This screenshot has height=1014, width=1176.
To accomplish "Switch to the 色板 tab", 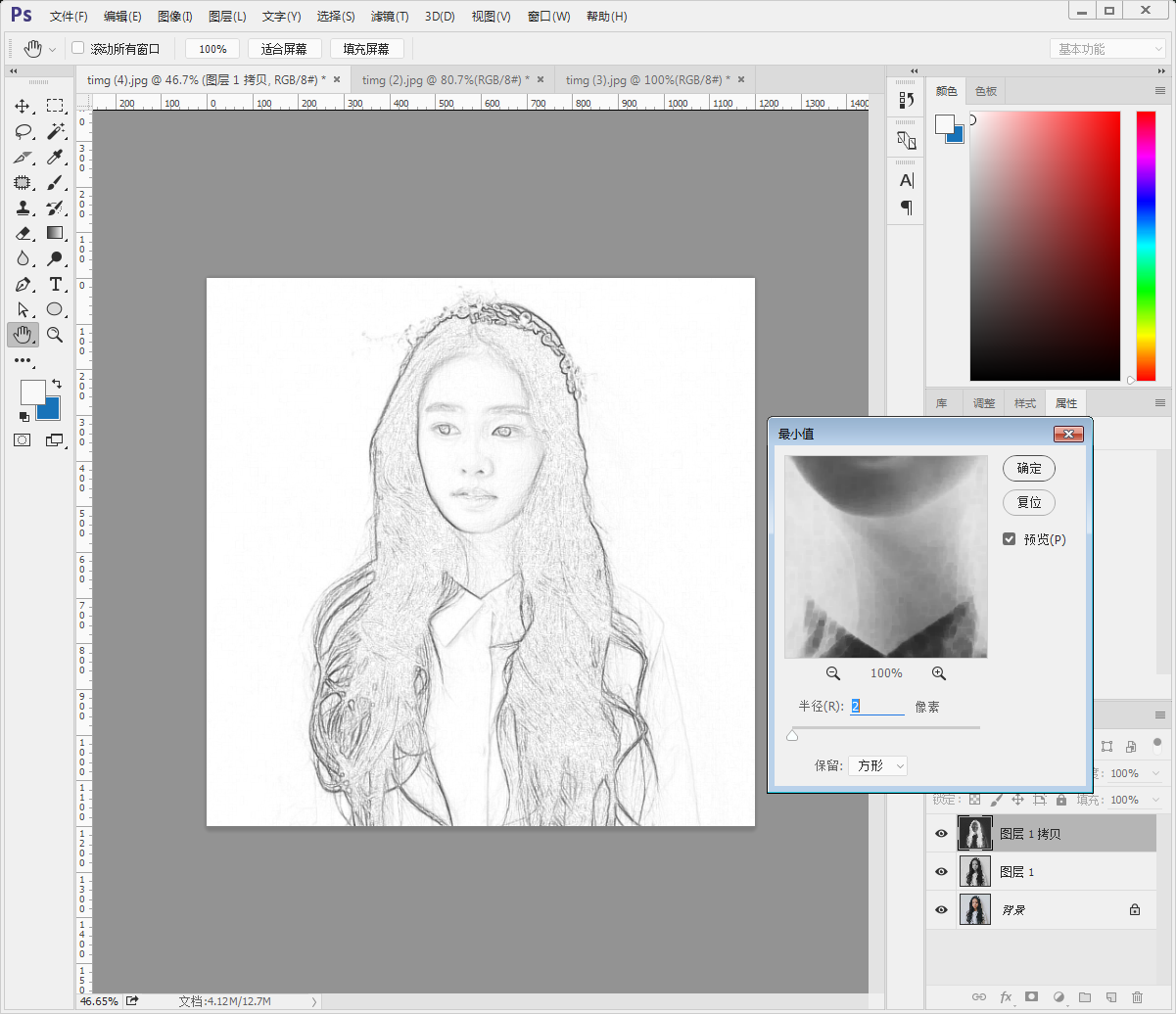I will (x=985, y=91).
